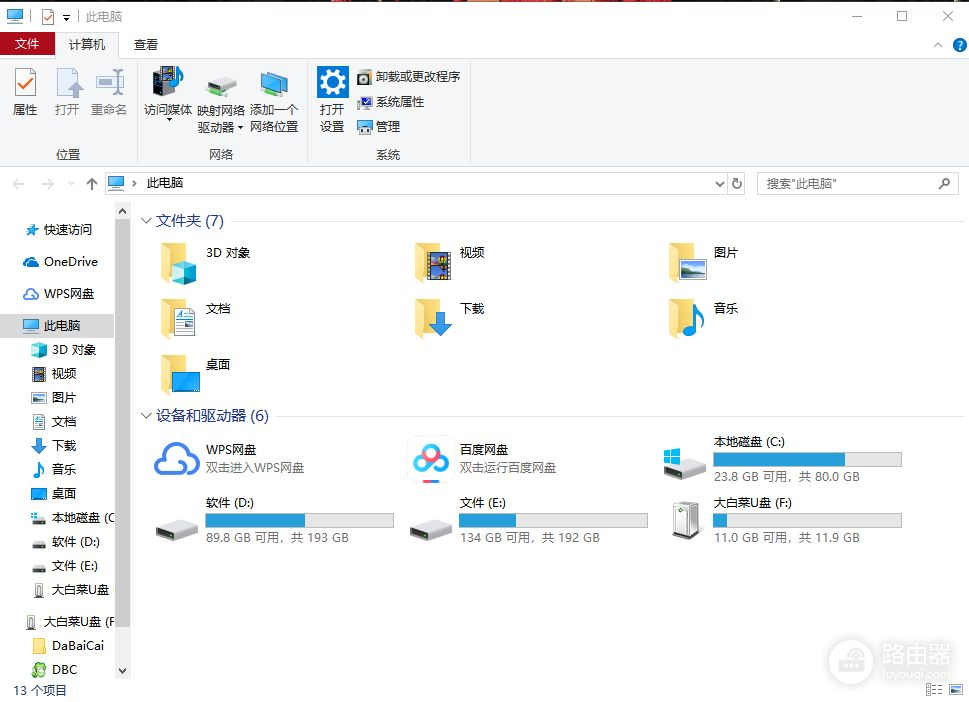The width and height of the screenshot is (969, 702).
Task: Click the help question mark icon
Action: pyautogui.click(x=959, y=45)
